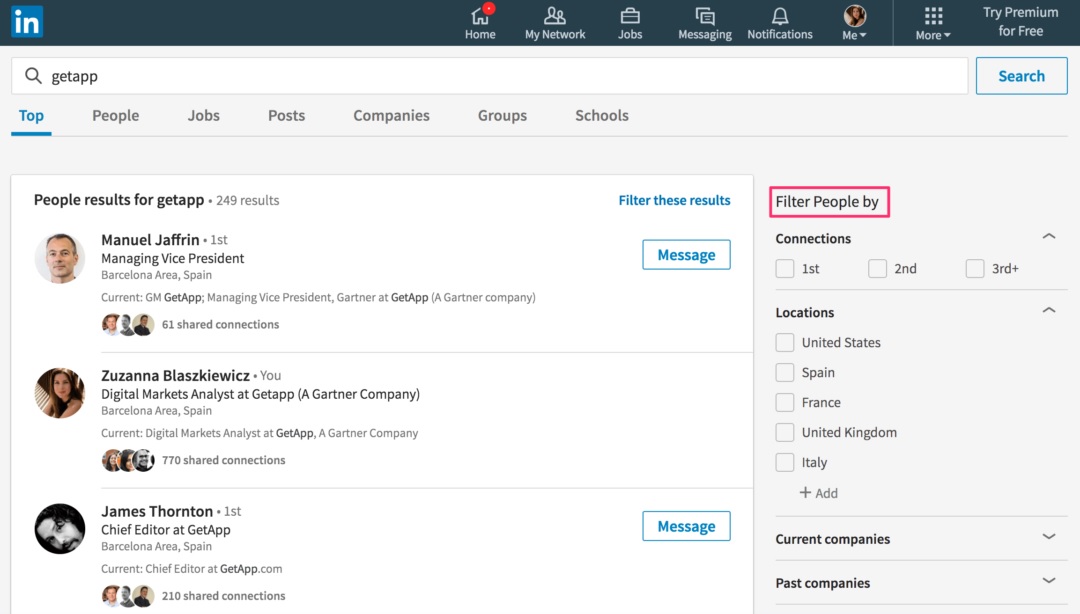Switch to the People tab
1080x614 pixels.
[116, 115]
